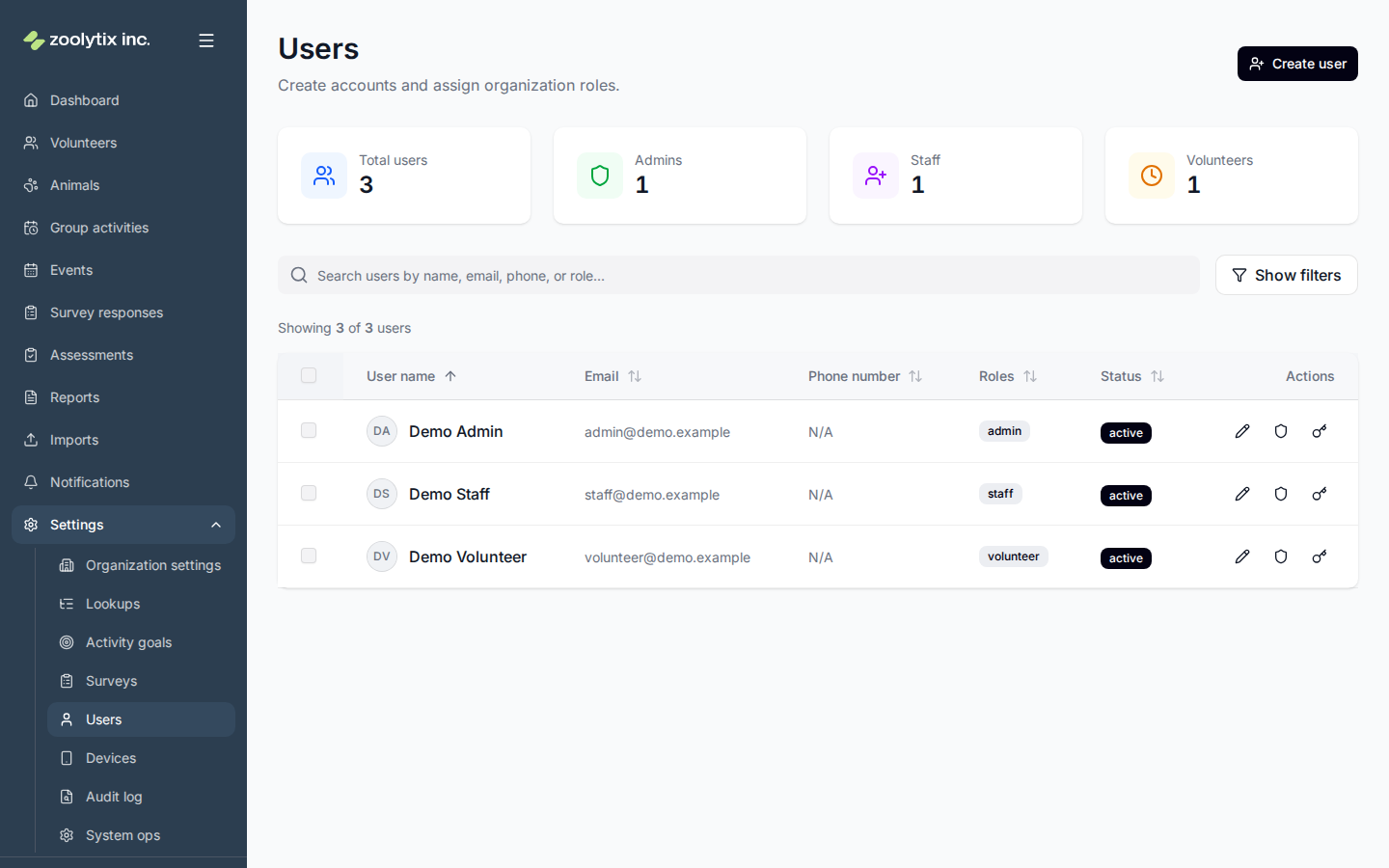Viewport: 1389px width, 868px height.
Task: Click the Total users people icon
Action: click(324, 176)
